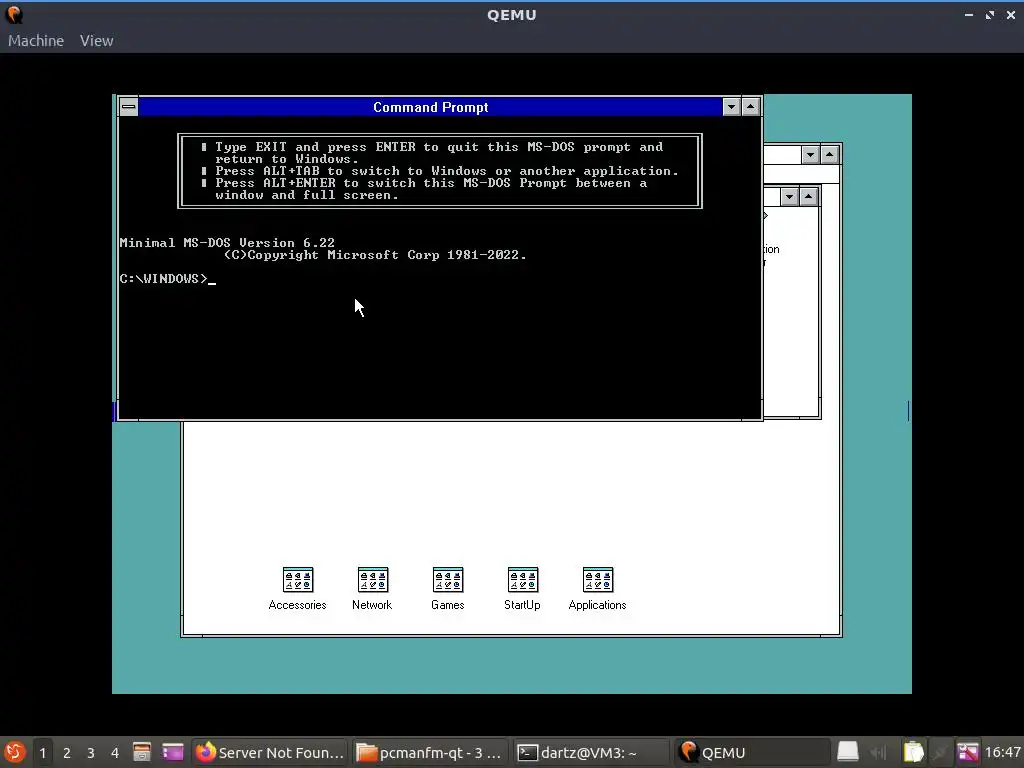Switch to workspace 3
1024x768 pixels.
click(91, 753)
